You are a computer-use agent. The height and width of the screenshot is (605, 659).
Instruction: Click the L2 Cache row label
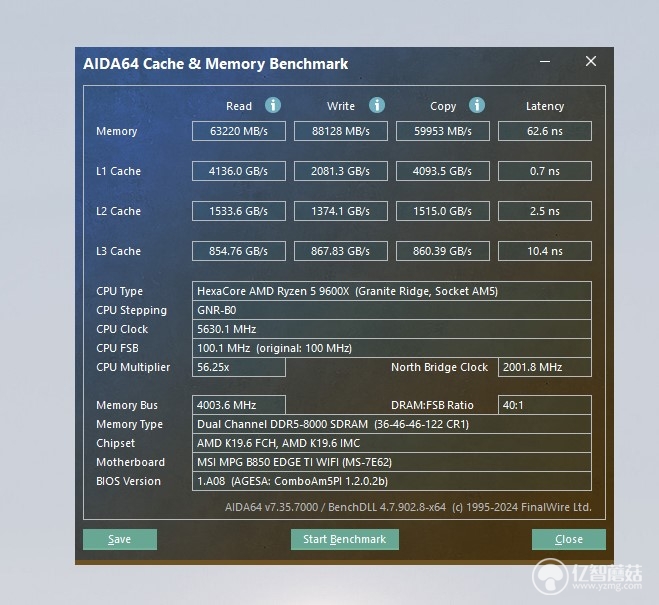pyautogui.click(x=119, y=211)
